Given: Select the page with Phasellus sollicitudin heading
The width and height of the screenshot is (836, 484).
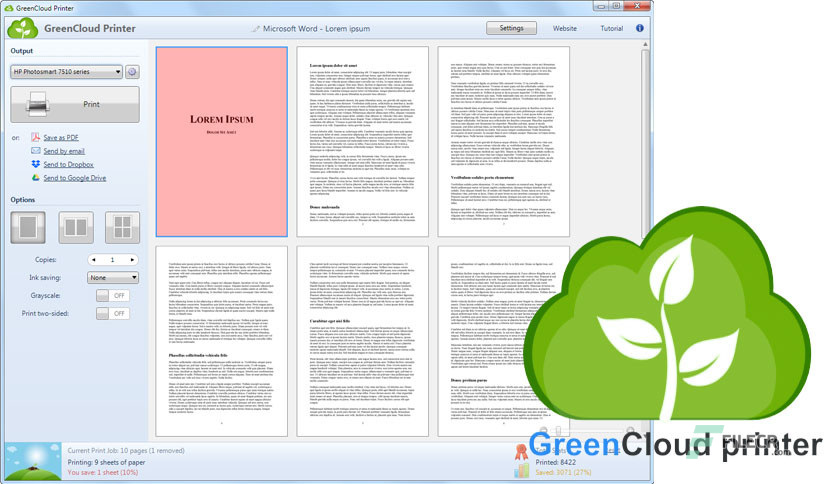Looking at the screenshot, I should pos(222,341).
